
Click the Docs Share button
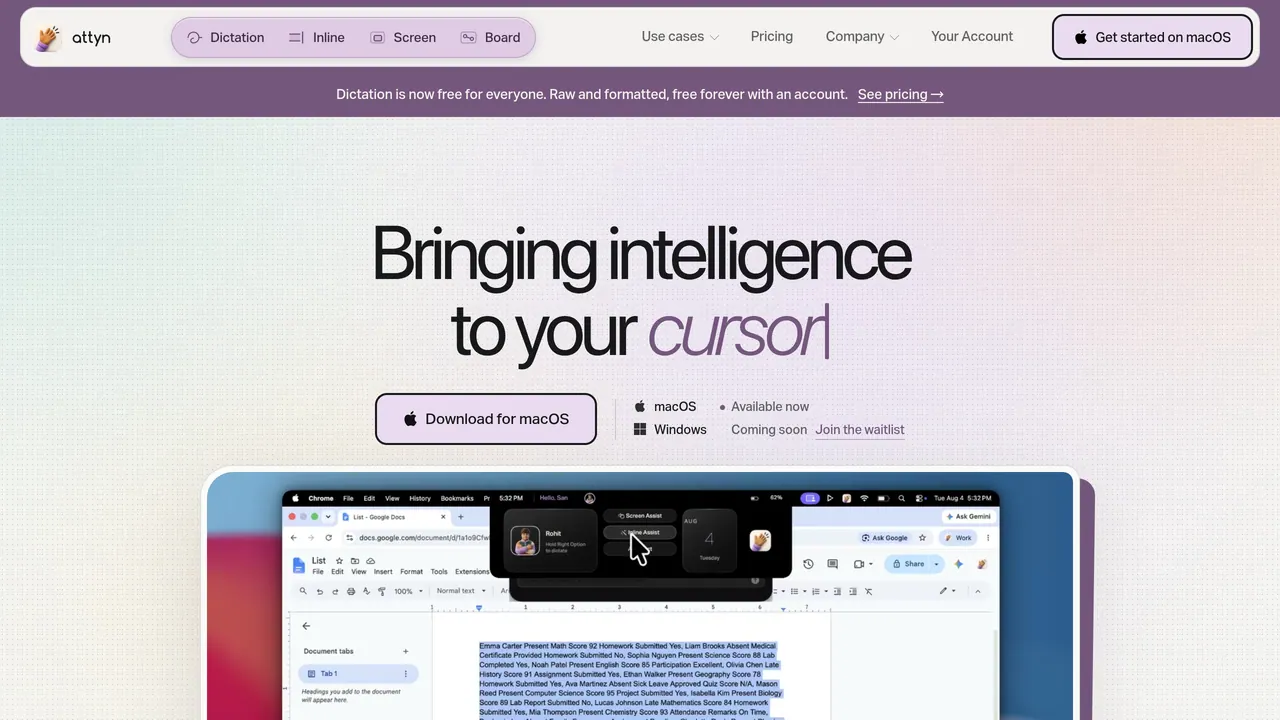(909, 564)
